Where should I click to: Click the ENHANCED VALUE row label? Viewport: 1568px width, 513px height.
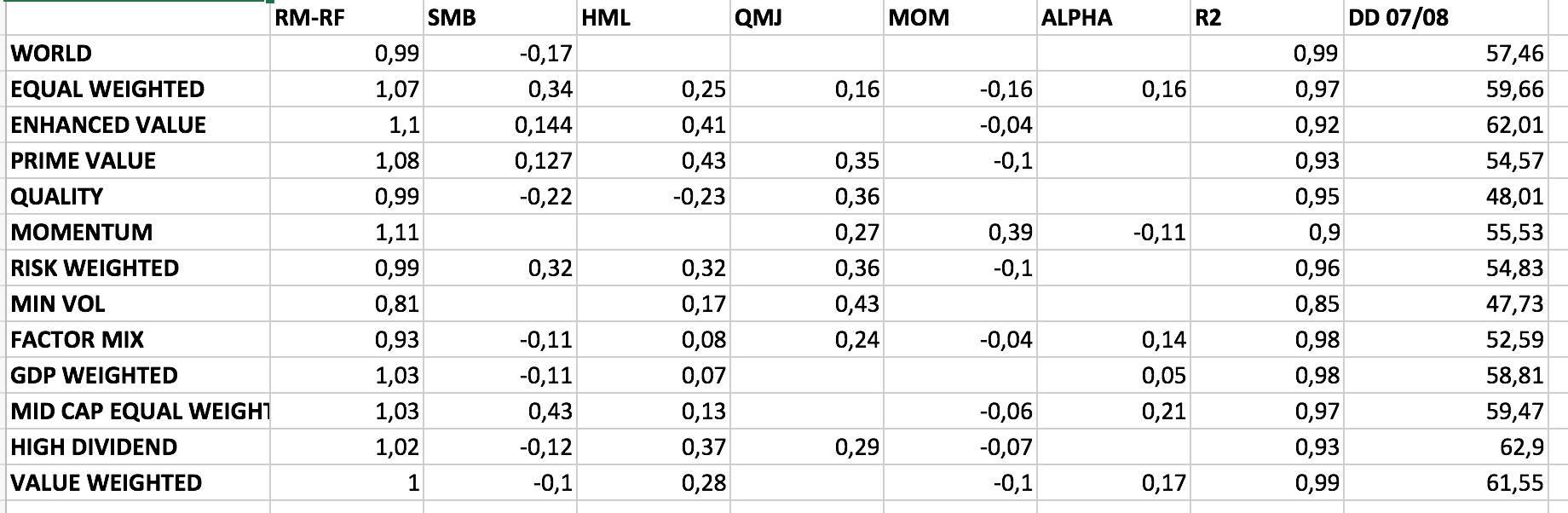click(x=136, y=125)
